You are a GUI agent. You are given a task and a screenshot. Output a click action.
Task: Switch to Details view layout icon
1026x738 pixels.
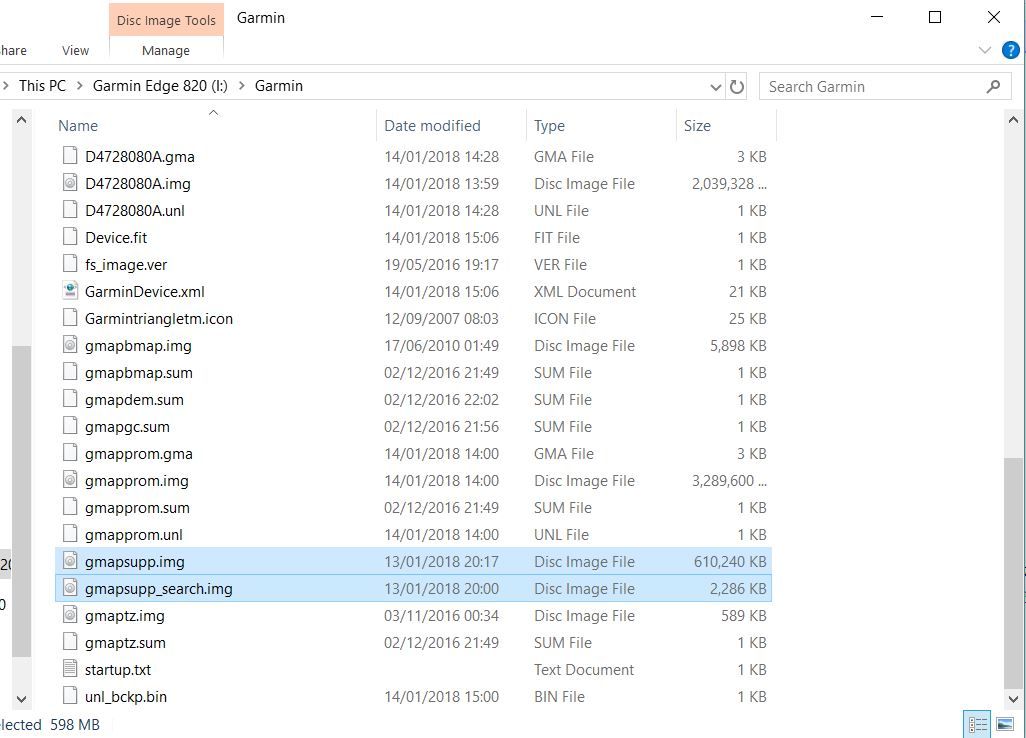[x=978, y=724]
